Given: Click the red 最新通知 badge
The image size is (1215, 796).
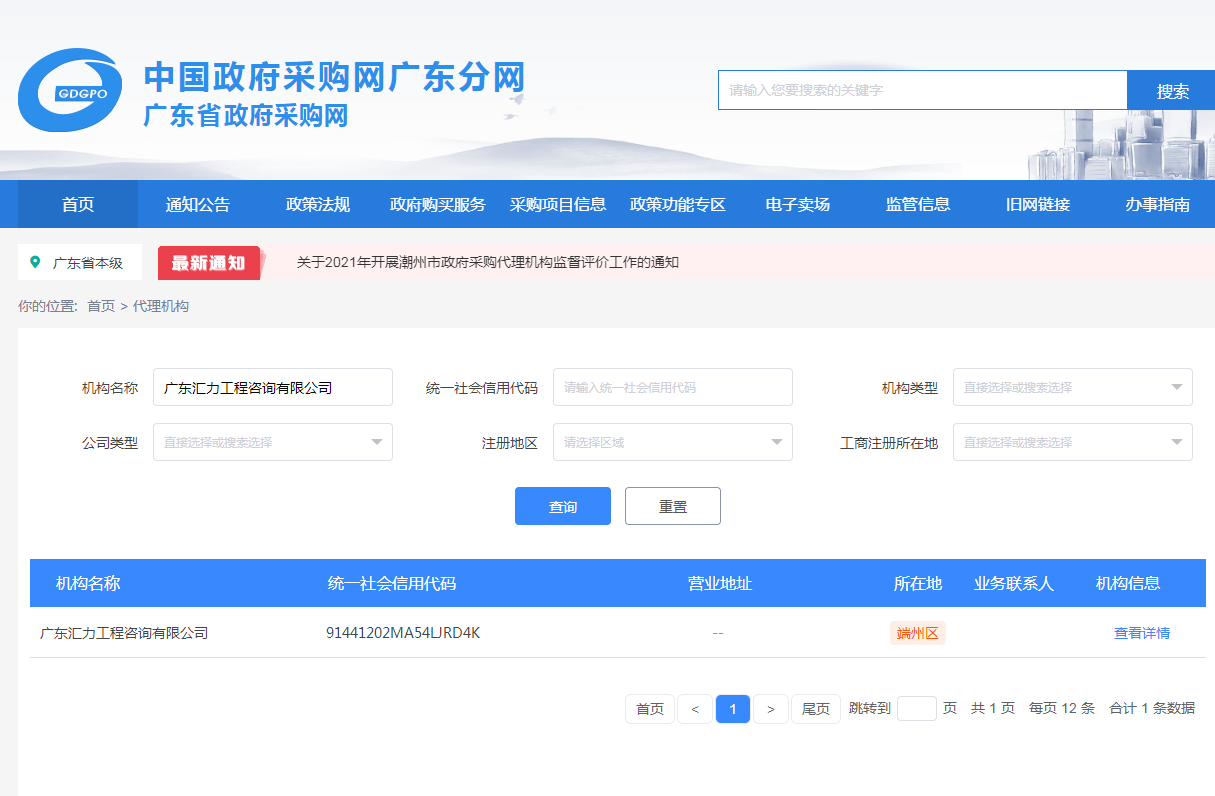Looking at the screenshot, I should (x=208, y=262).
